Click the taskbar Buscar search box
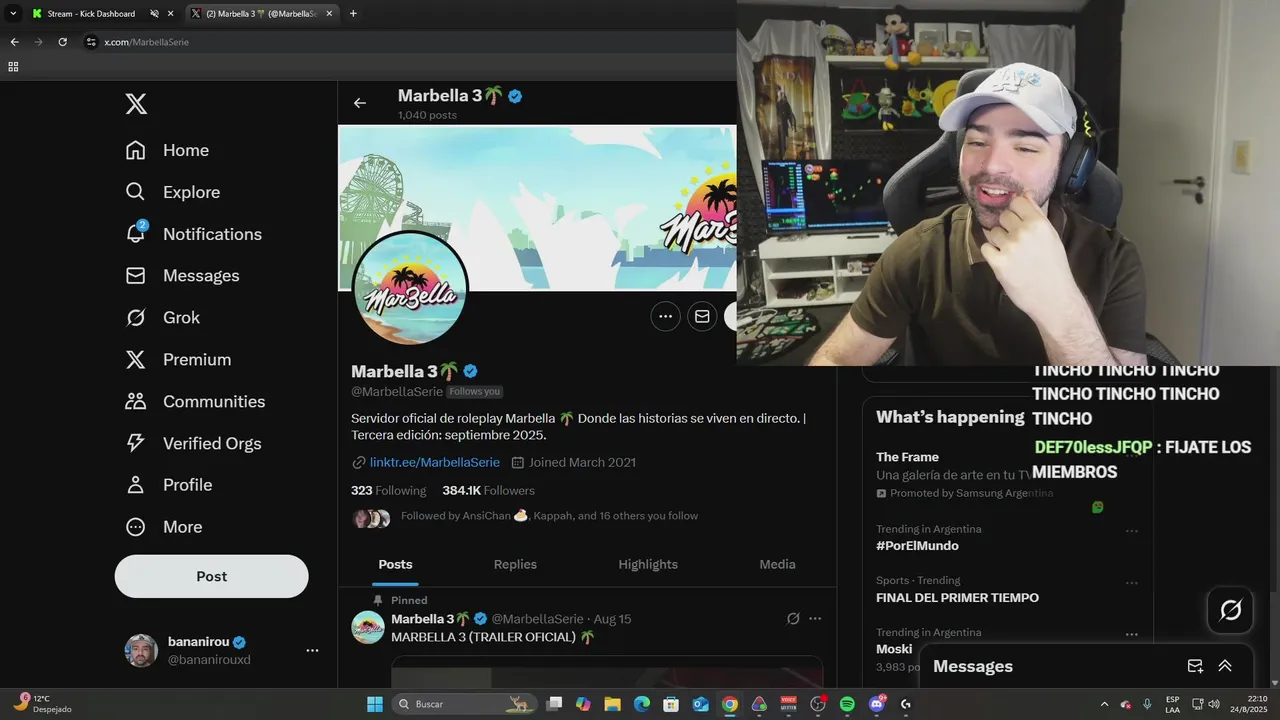Viewport: 1280px width, 720px height. point(463,704)
